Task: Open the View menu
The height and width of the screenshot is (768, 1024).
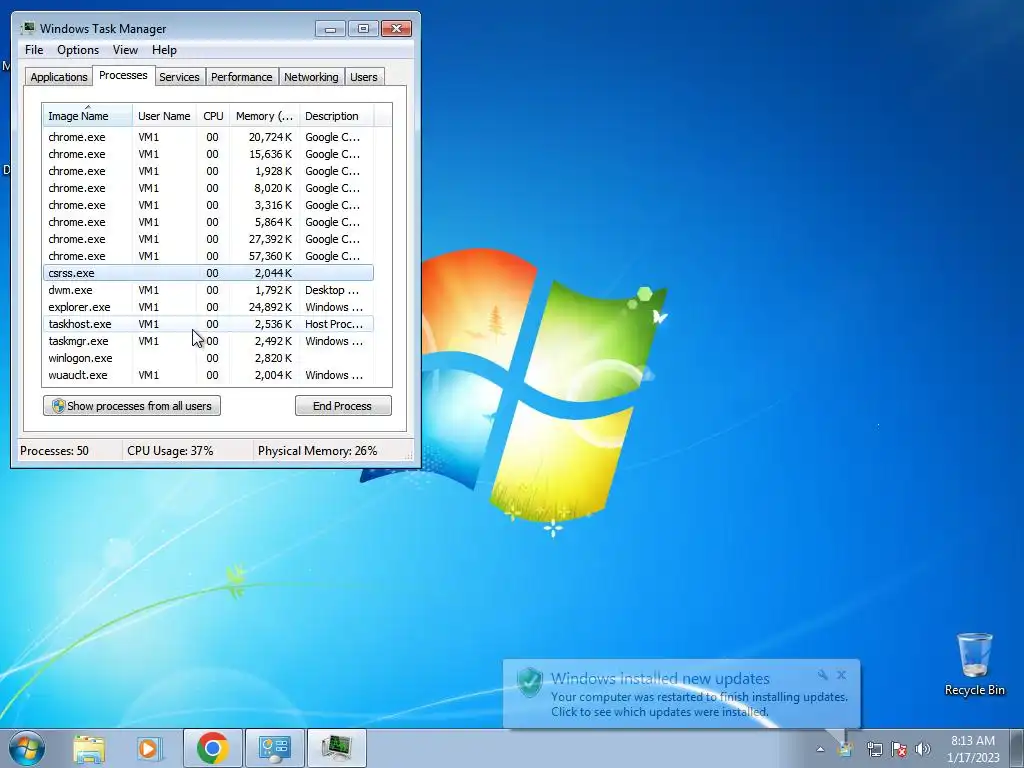Action: (x=125, y=50)
